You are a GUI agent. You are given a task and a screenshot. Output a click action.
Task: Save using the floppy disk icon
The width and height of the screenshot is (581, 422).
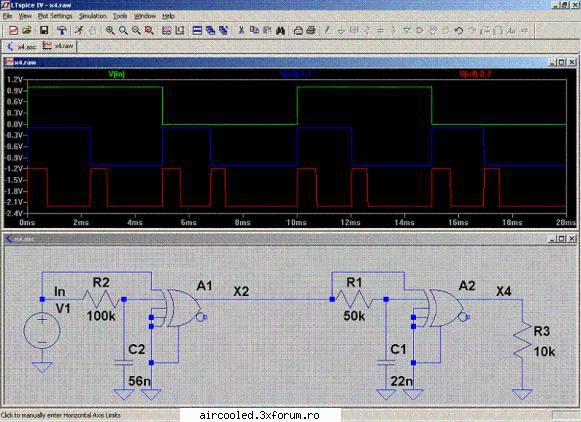coord(44,30)
